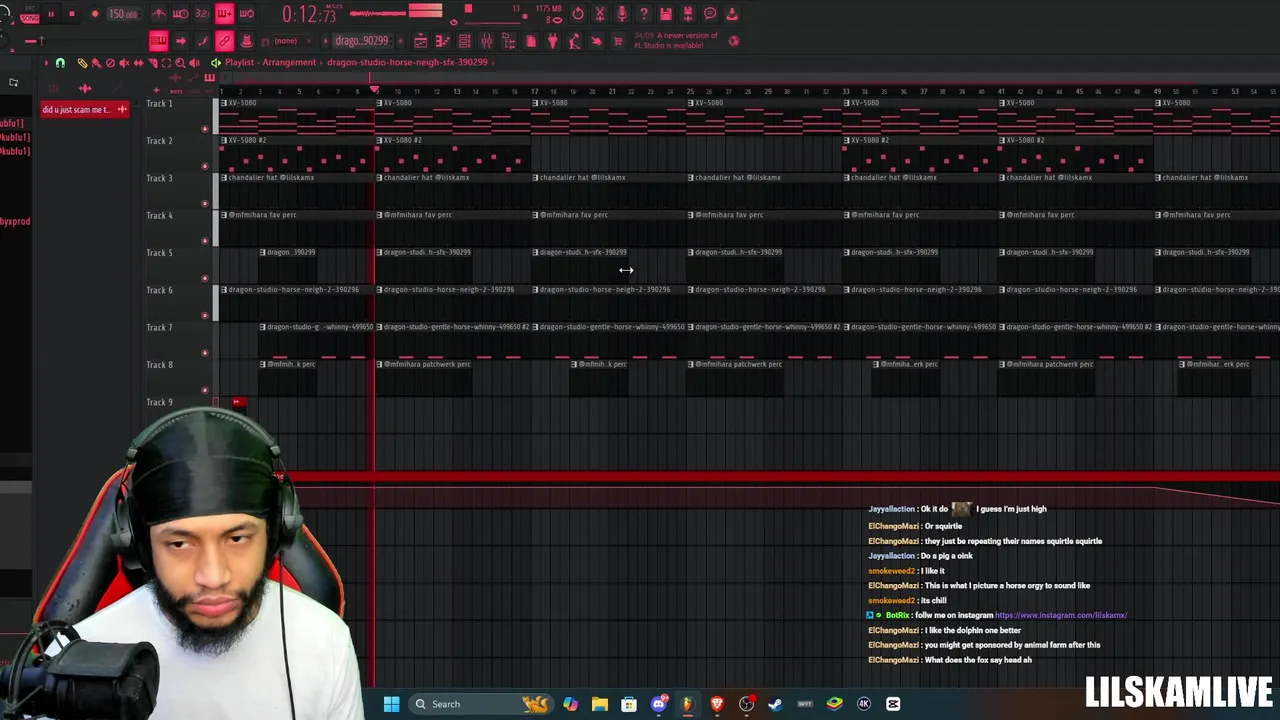Stop playback with the transport stop button
This screenshot has width=1280, height=720.
(x=72, y=14)
